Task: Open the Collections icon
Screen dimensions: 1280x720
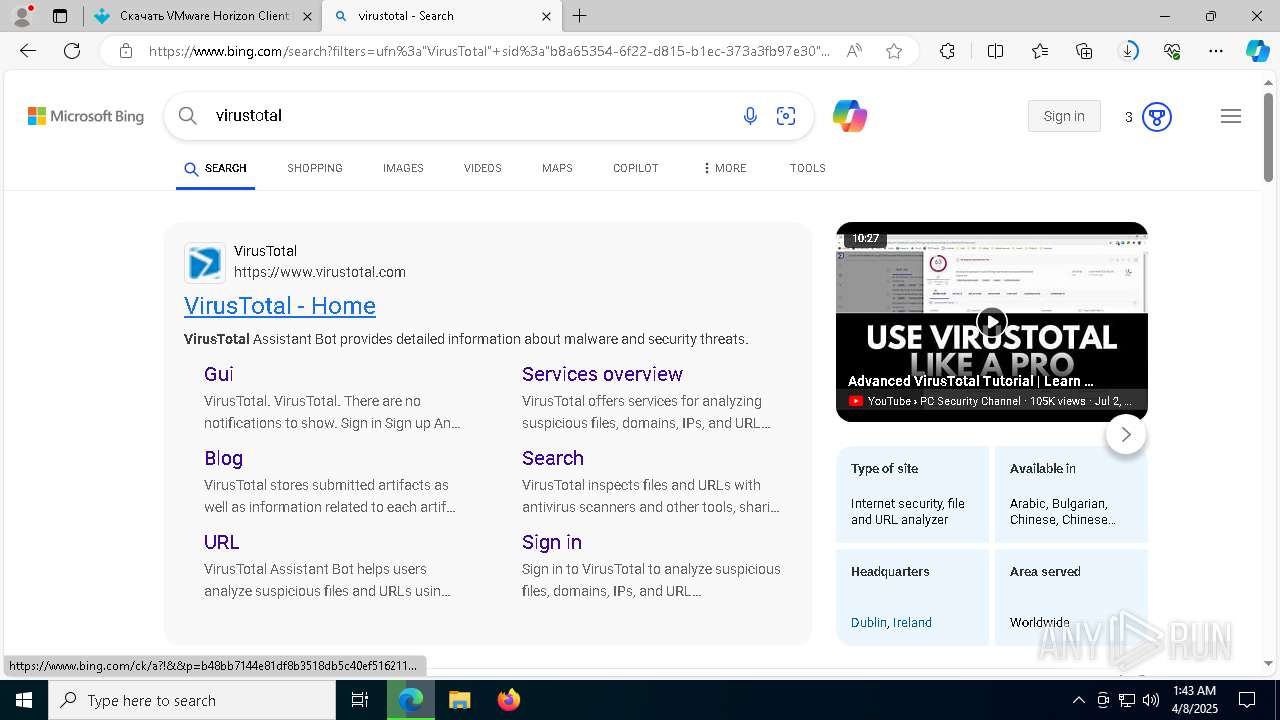Action: click(1084, 51)
